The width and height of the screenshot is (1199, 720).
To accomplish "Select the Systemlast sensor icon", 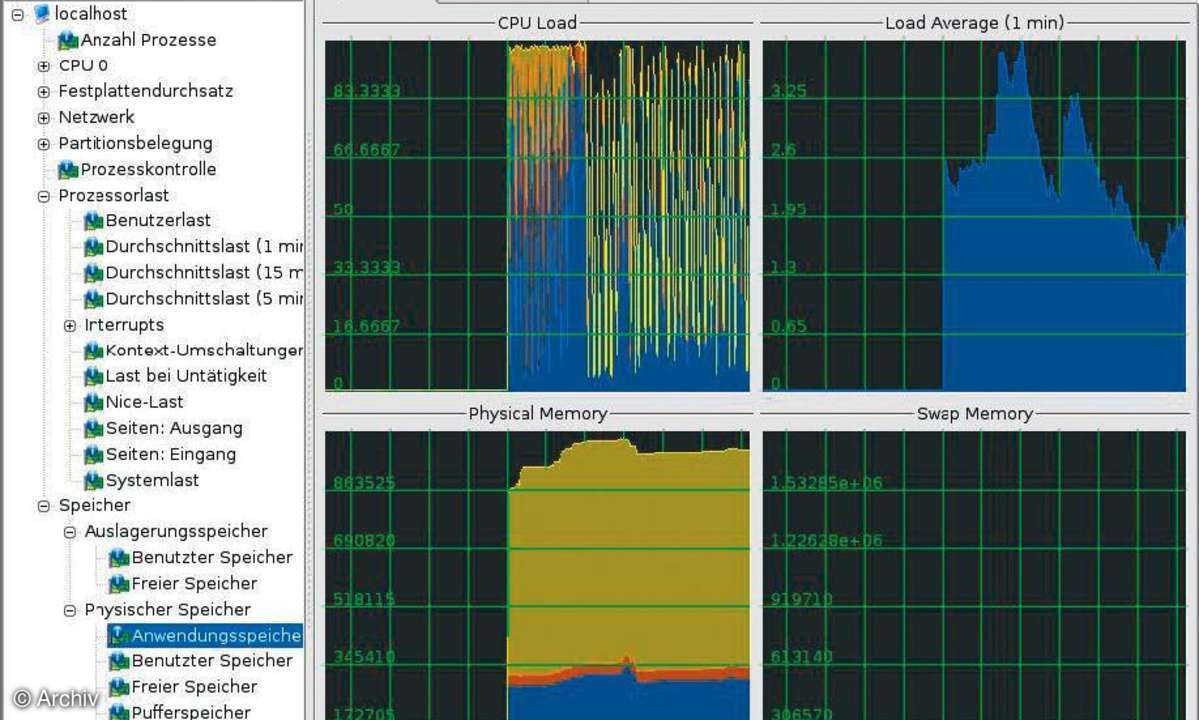I will click(95, 480).
